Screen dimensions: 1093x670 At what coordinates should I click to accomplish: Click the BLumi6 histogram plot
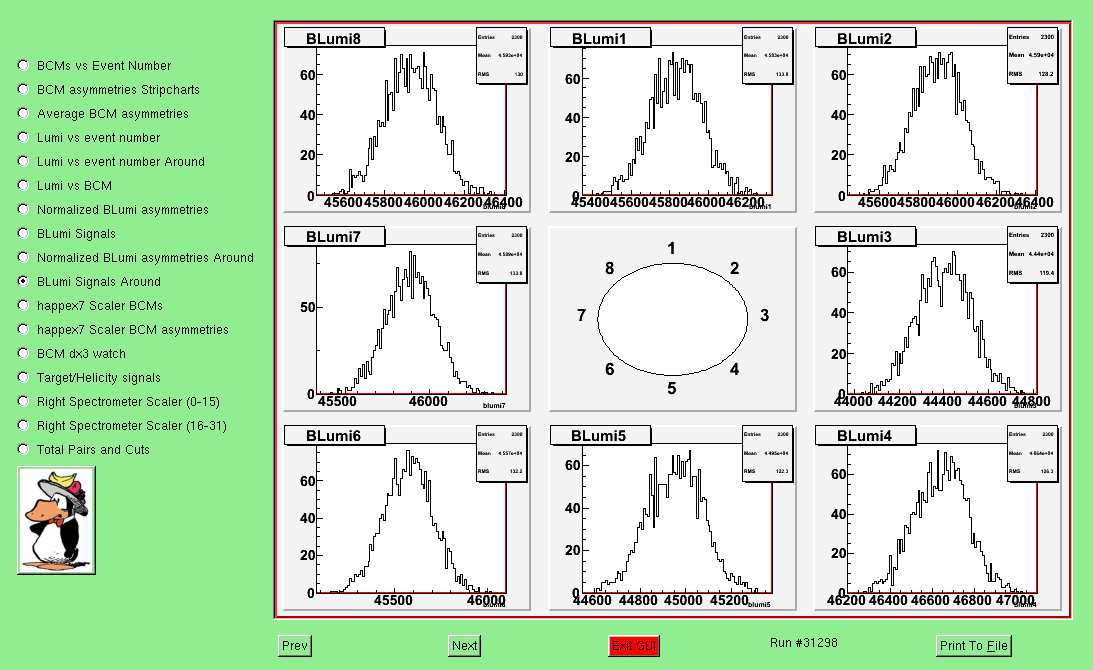[407, 518]
